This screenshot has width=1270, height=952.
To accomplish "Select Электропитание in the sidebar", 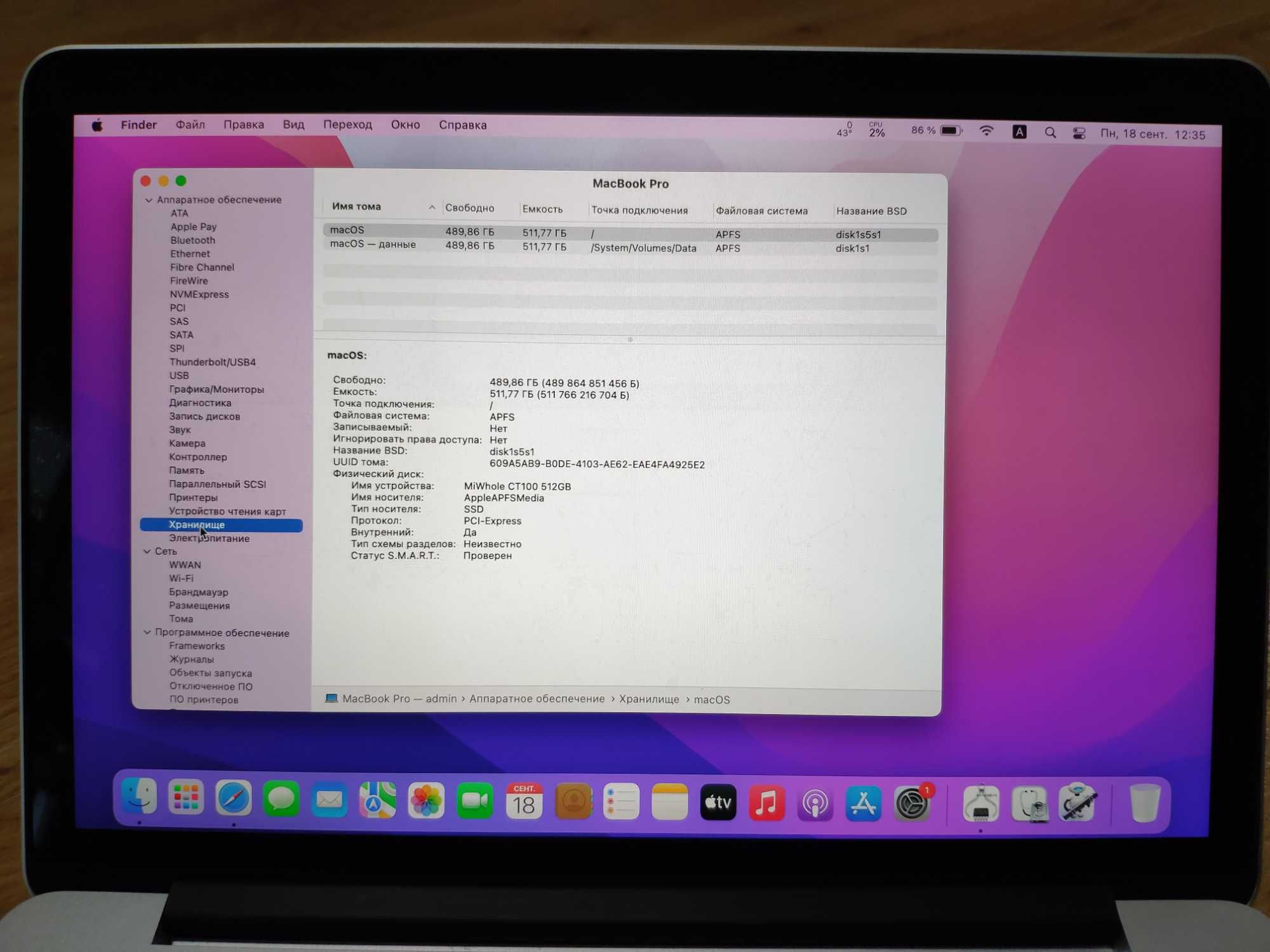I will 209,538.
